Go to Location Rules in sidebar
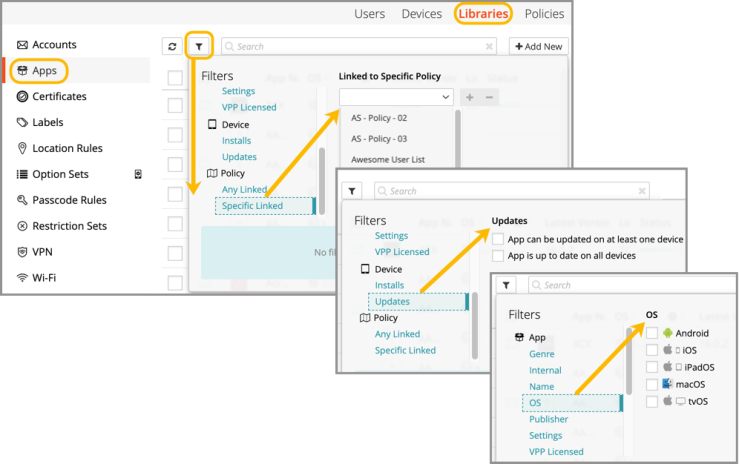Viewport: 739px width, 464px height. click(x=66, y=149)
